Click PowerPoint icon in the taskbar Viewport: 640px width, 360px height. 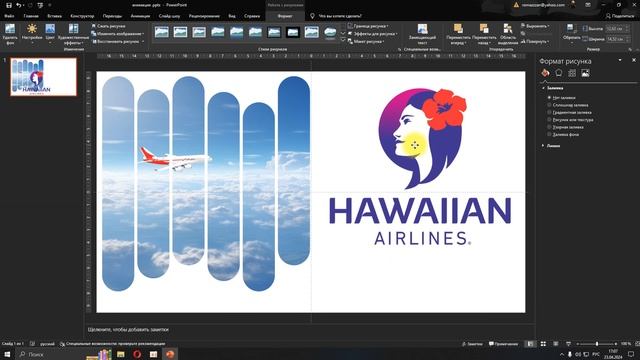[x=170, y=354]
